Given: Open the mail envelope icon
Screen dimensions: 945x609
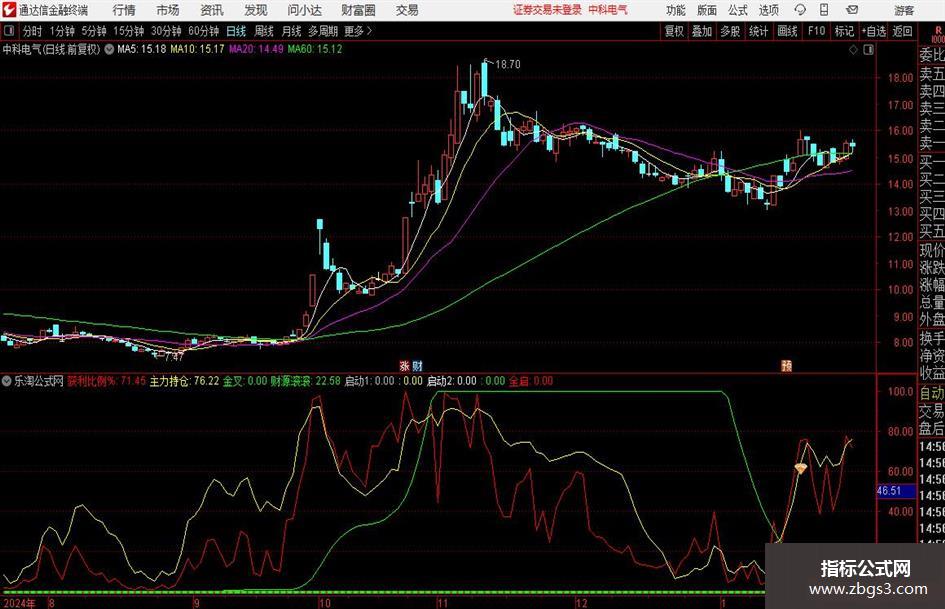Looking at the screenshot, I should 852,10.
